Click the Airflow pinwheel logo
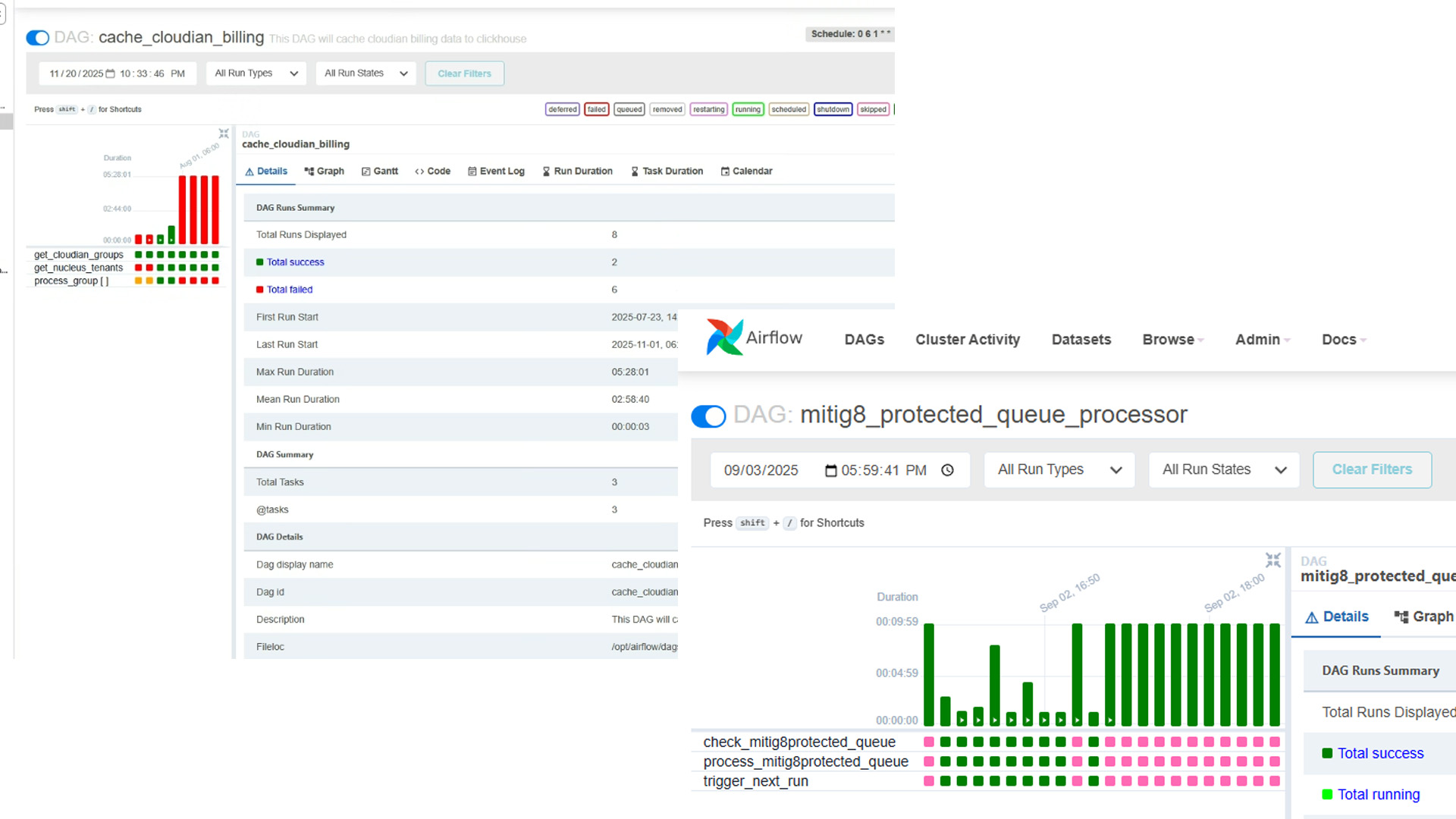The image size is (1456, 819). pyautogui.click(x=725, y=337)
